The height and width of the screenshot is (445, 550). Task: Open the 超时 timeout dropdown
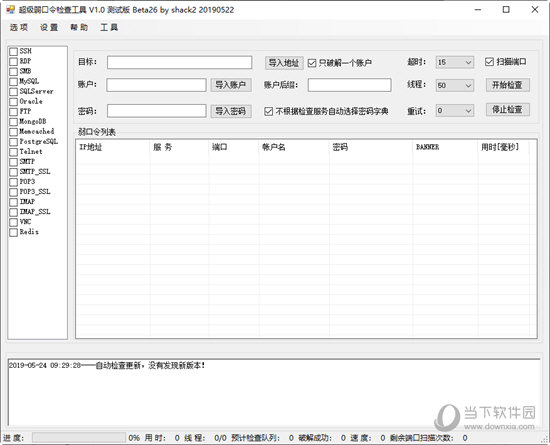click(x=455, y=62)
